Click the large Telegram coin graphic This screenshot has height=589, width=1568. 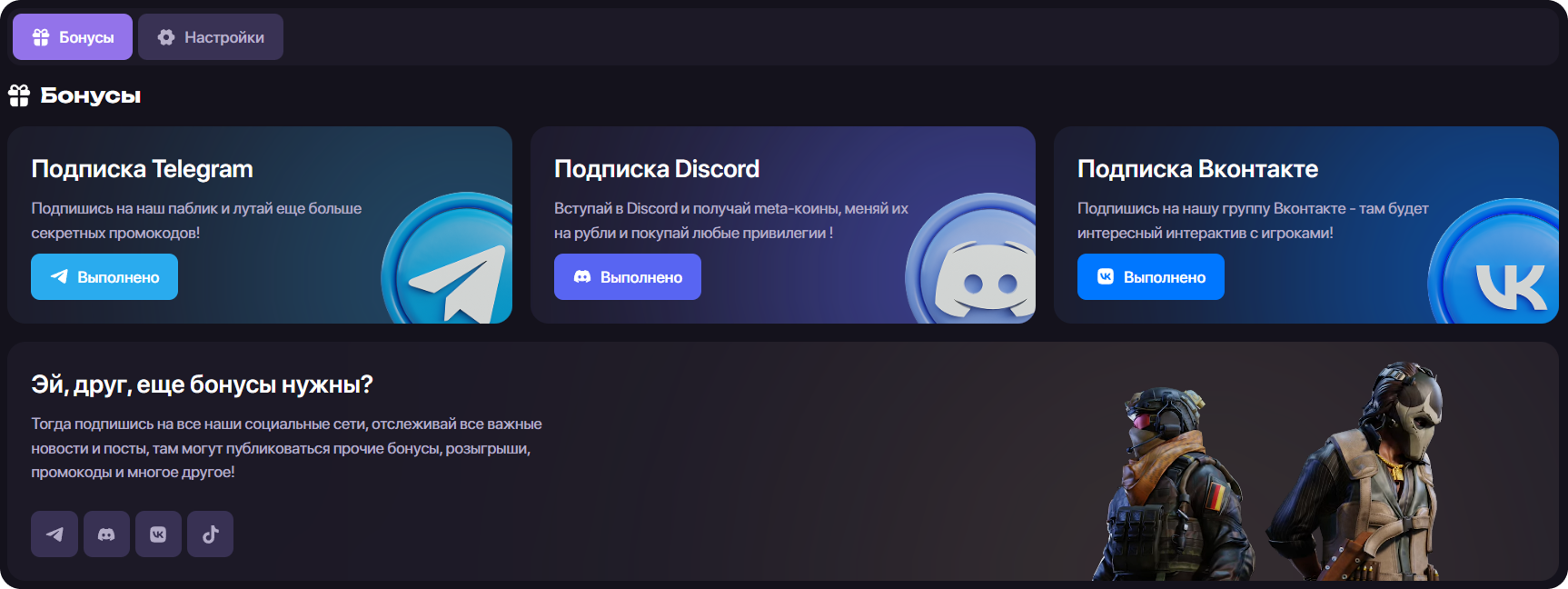point(448,258)
